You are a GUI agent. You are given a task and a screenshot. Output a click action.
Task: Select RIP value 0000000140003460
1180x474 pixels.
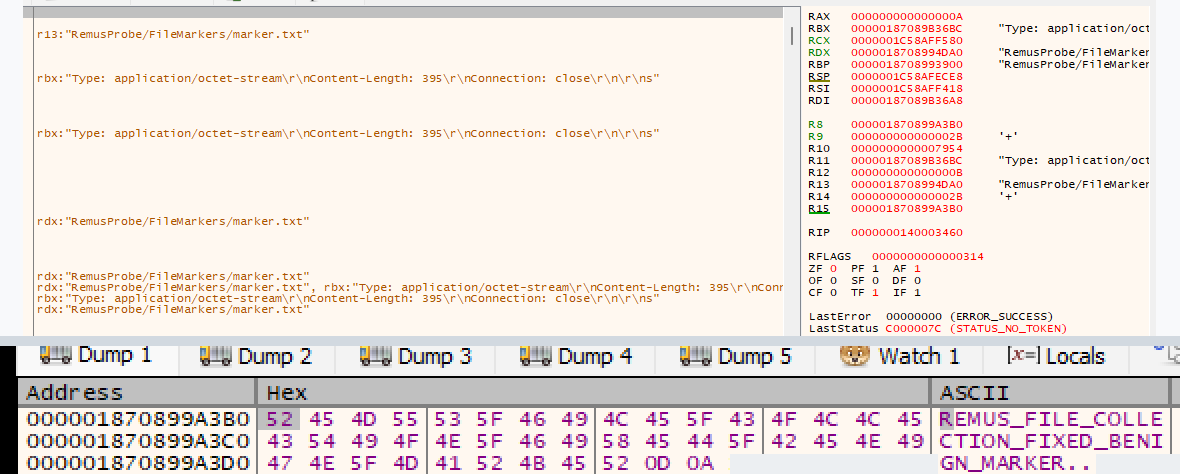click(x=907, y=232)
